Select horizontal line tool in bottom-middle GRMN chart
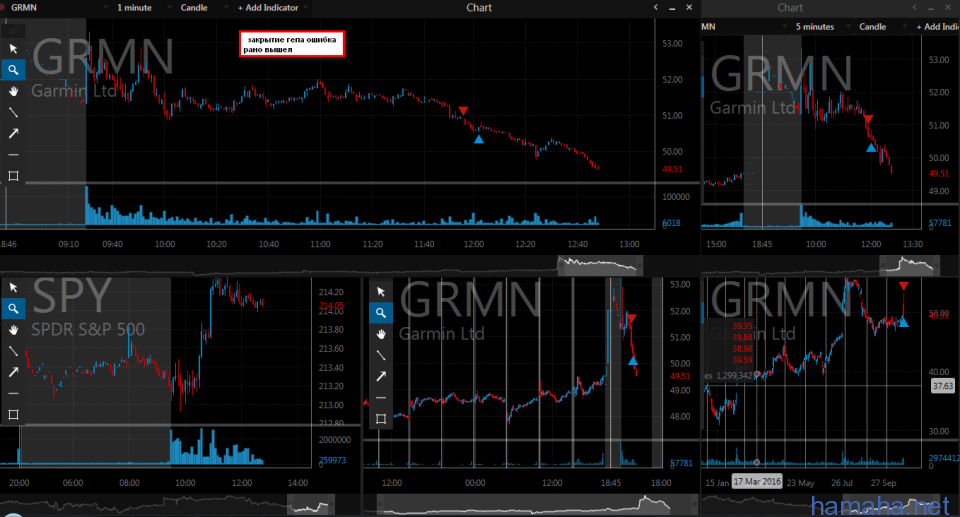The width and height of the screenshot is (960, 517). pos(381,398)
